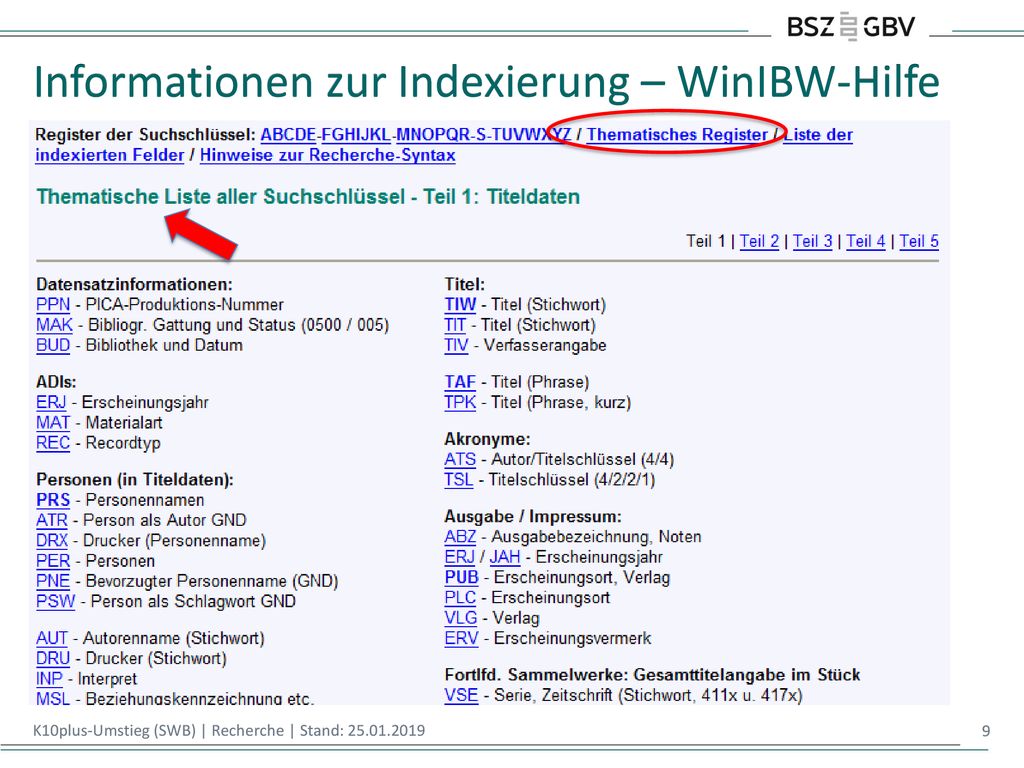Open ATS Autor/Titelschlüssel key
Image resolution: width=1024 pixels, height=768 pixels.
click(x=460, y=459)
